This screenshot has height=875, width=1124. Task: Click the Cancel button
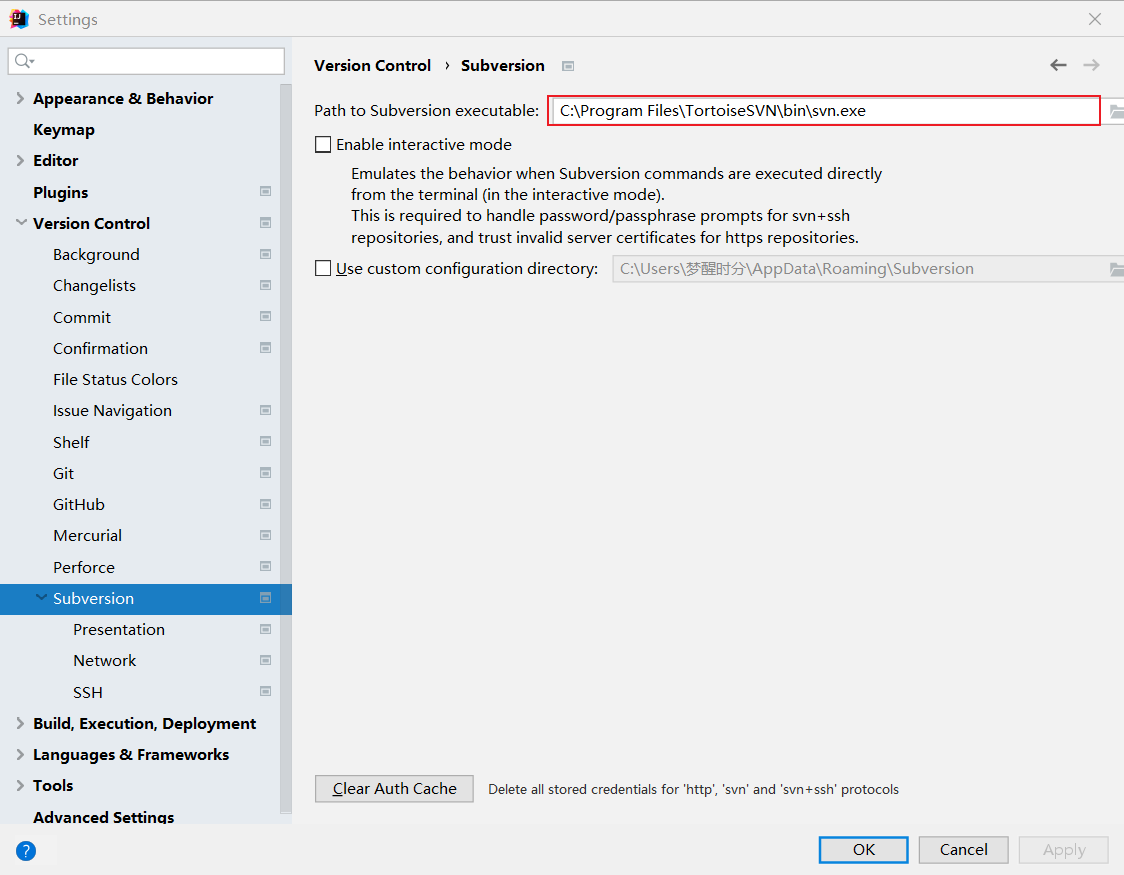pyautogui.click(x=963, y=849)
